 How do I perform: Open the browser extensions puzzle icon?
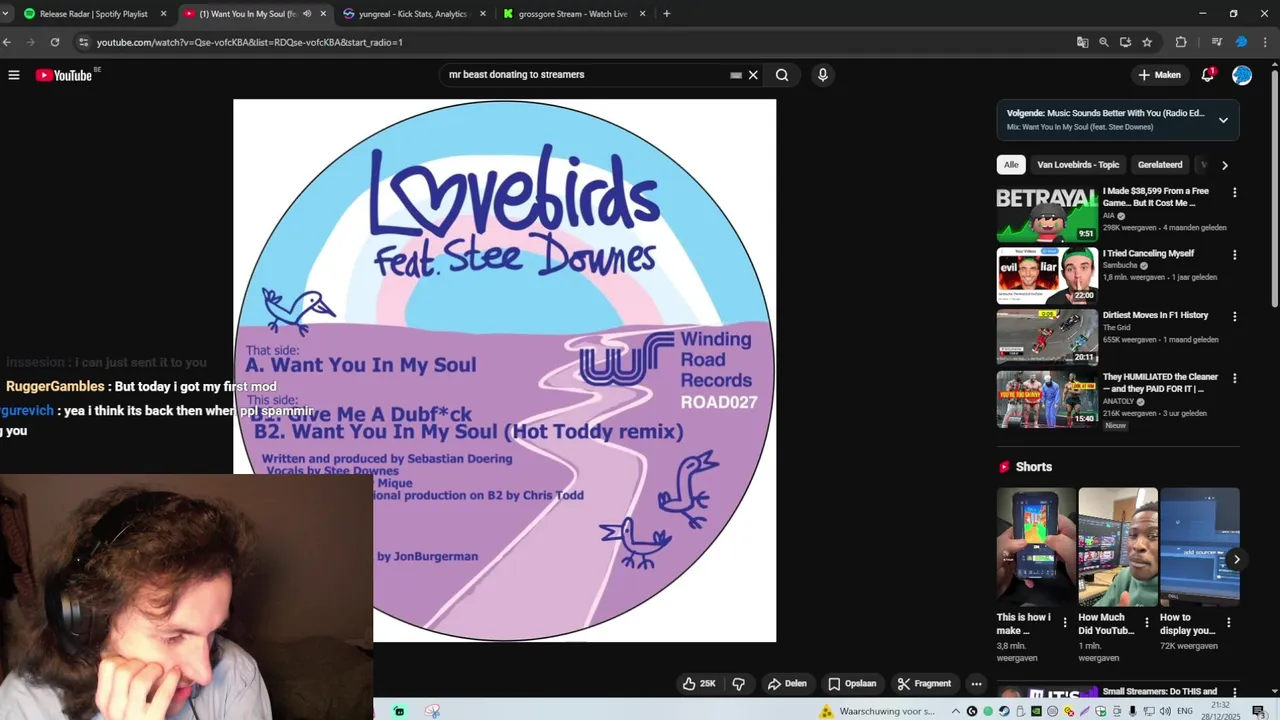[x=1181, y=42]
